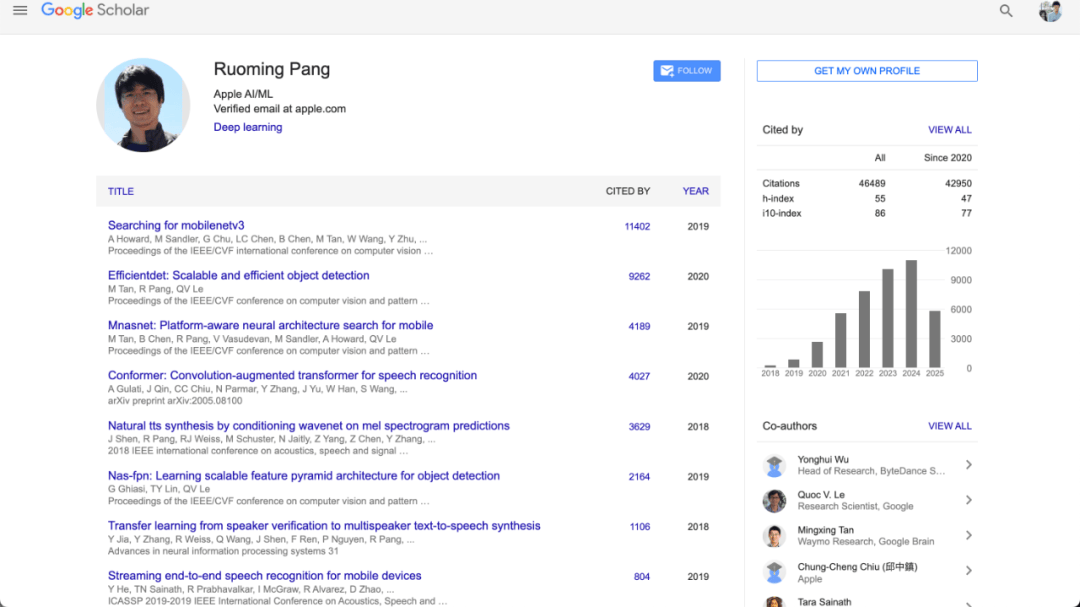The width and height of the screenshot is (1080, 607).
Task: Open Mingxing Tan's co-author avatar
Action: click(775, 536)
